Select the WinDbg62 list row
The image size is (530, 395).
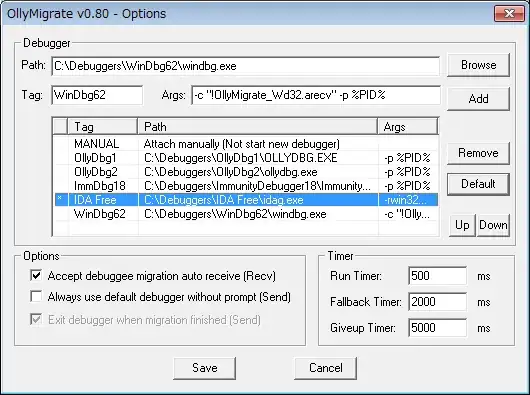246,214
